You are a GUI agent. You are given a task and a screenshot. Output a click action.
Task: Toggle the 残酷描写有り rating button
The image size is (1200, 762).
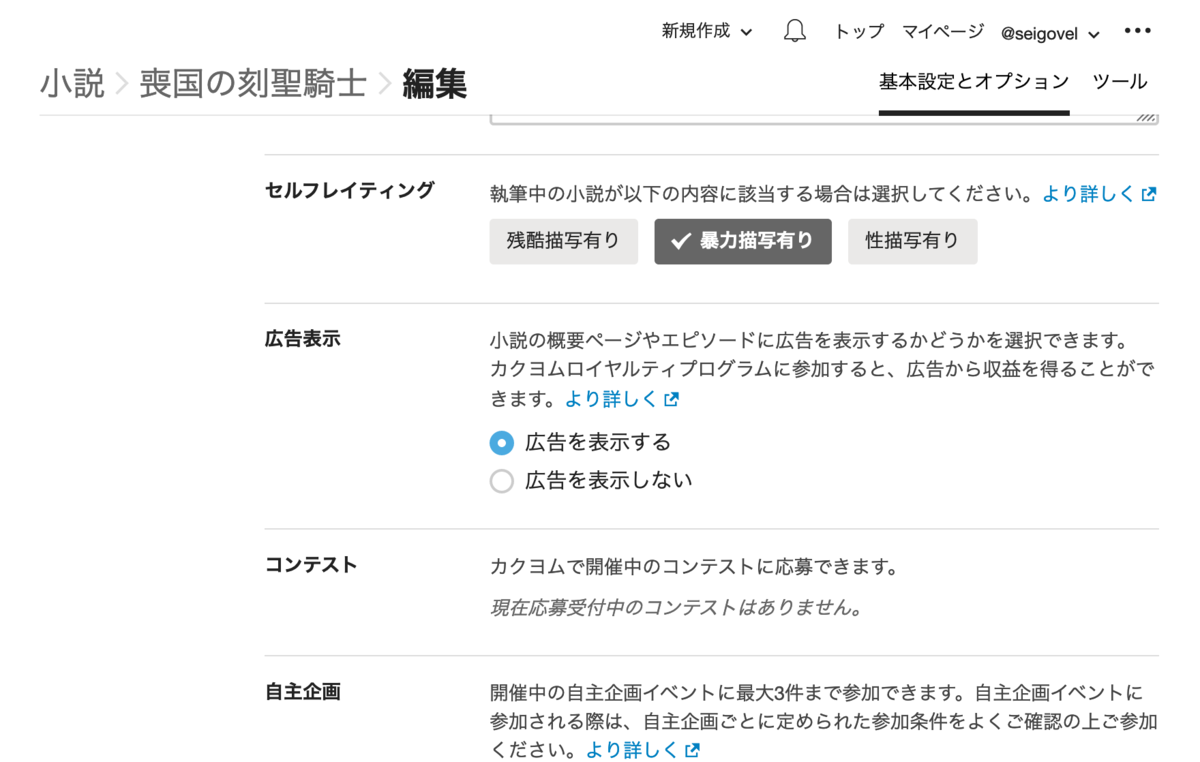click(x=563, y=241)
